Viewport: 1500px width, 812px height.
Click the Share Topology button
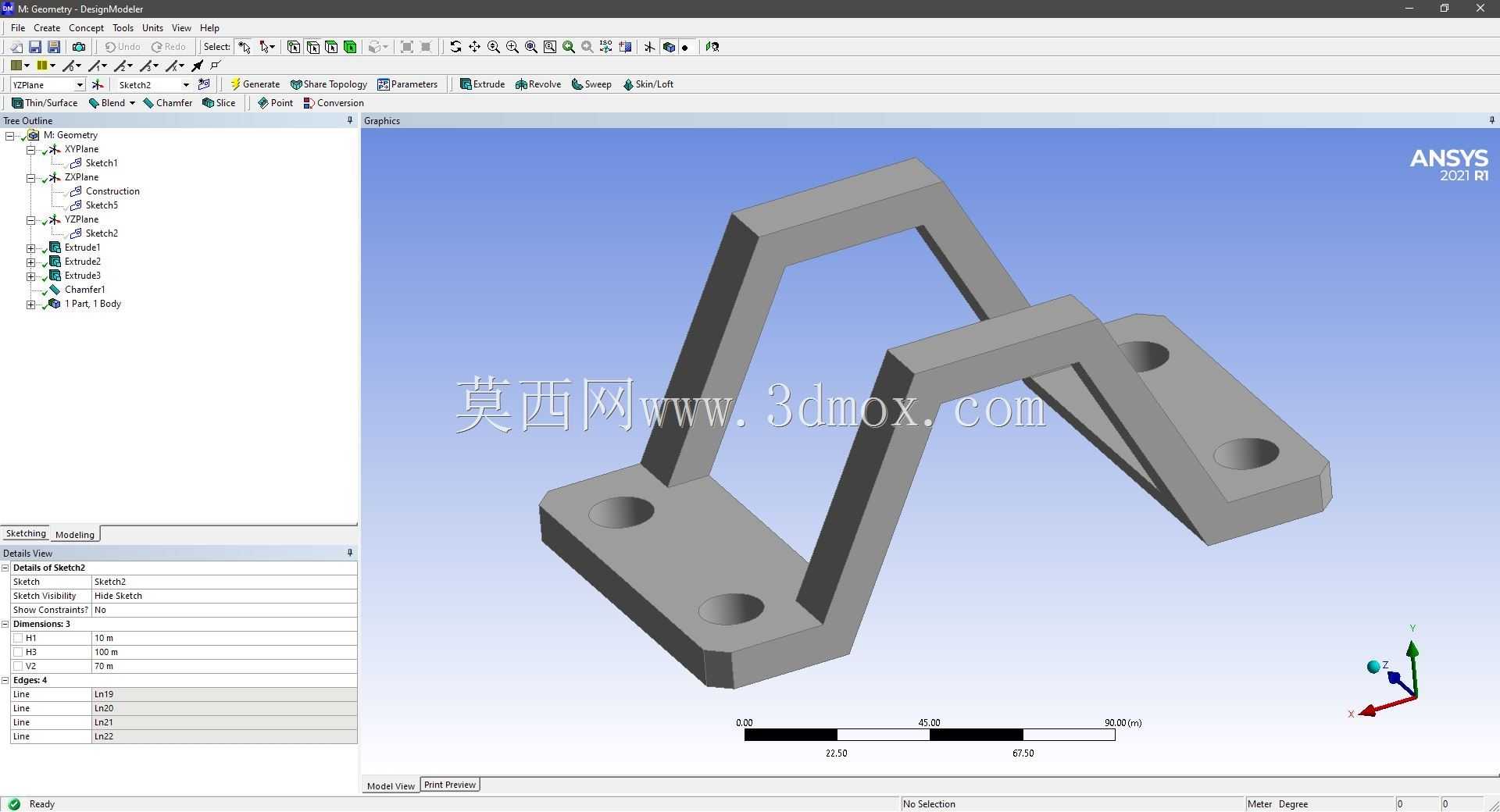328,84
